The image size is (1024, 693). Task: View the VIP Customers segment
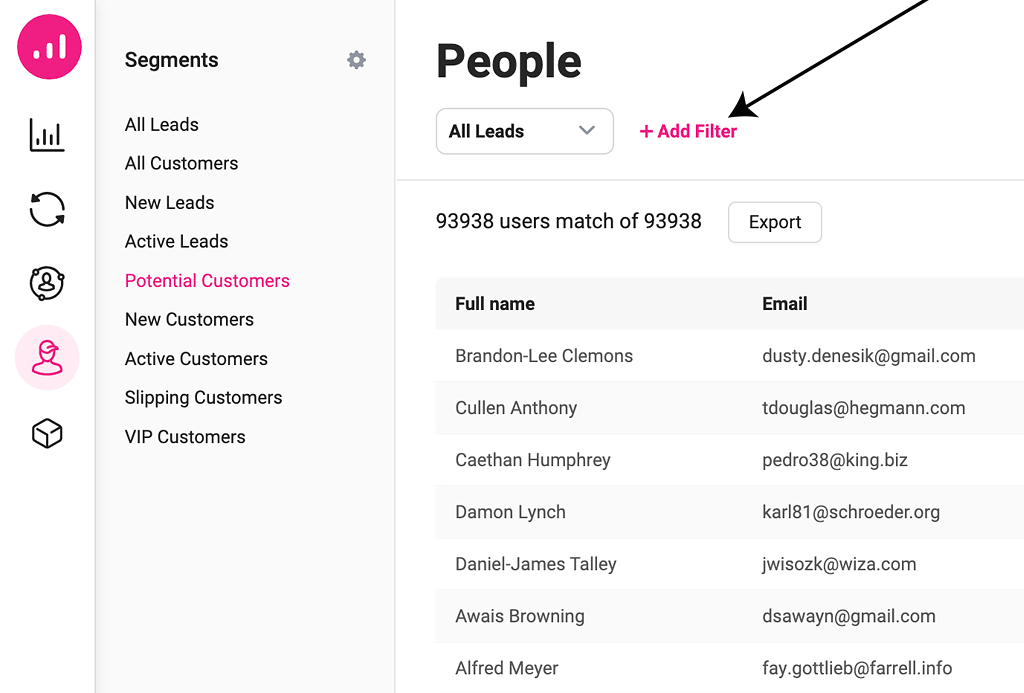click(185, 437)
